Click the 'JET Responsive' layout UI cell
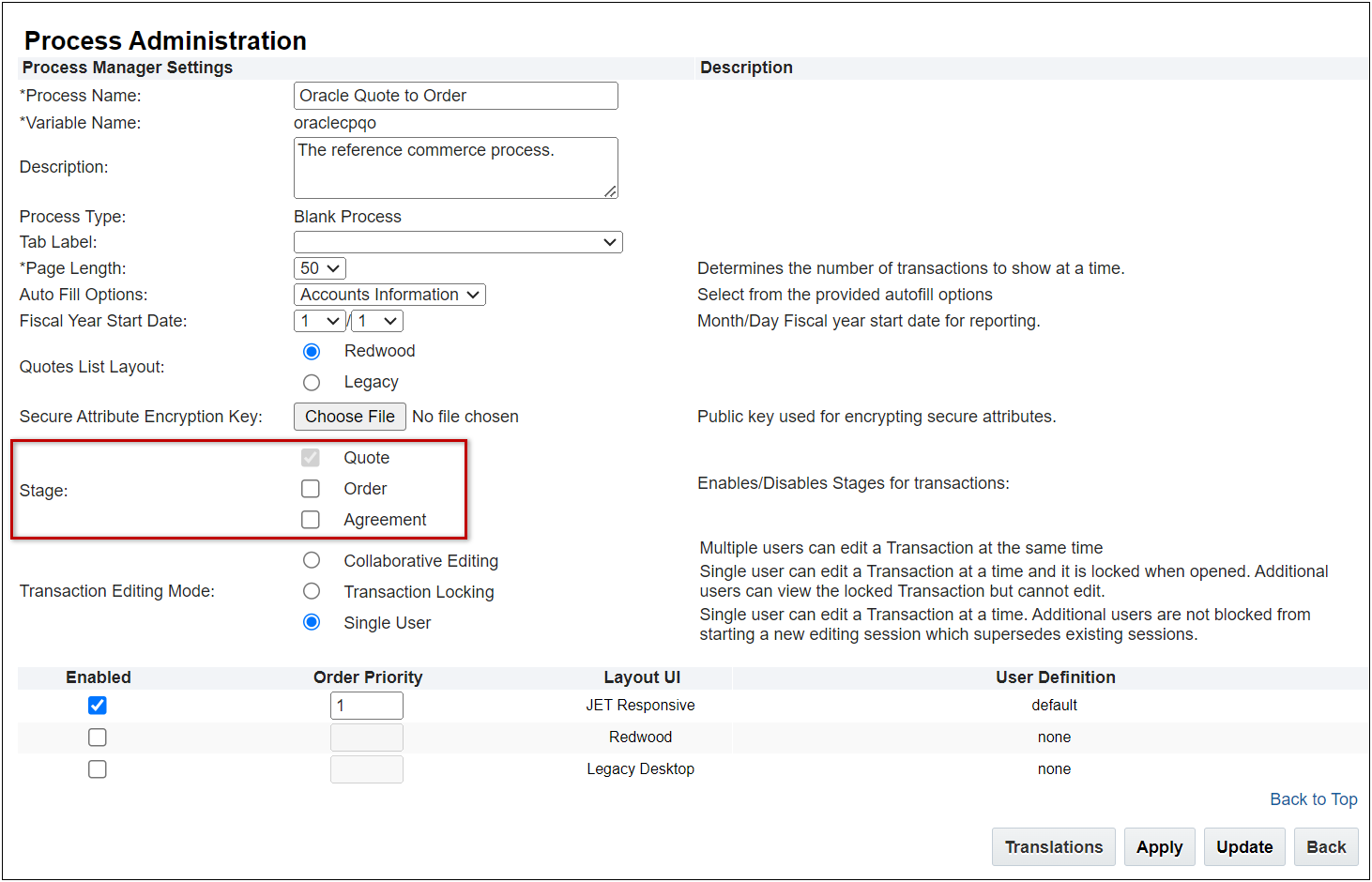 tap(641, 706)
